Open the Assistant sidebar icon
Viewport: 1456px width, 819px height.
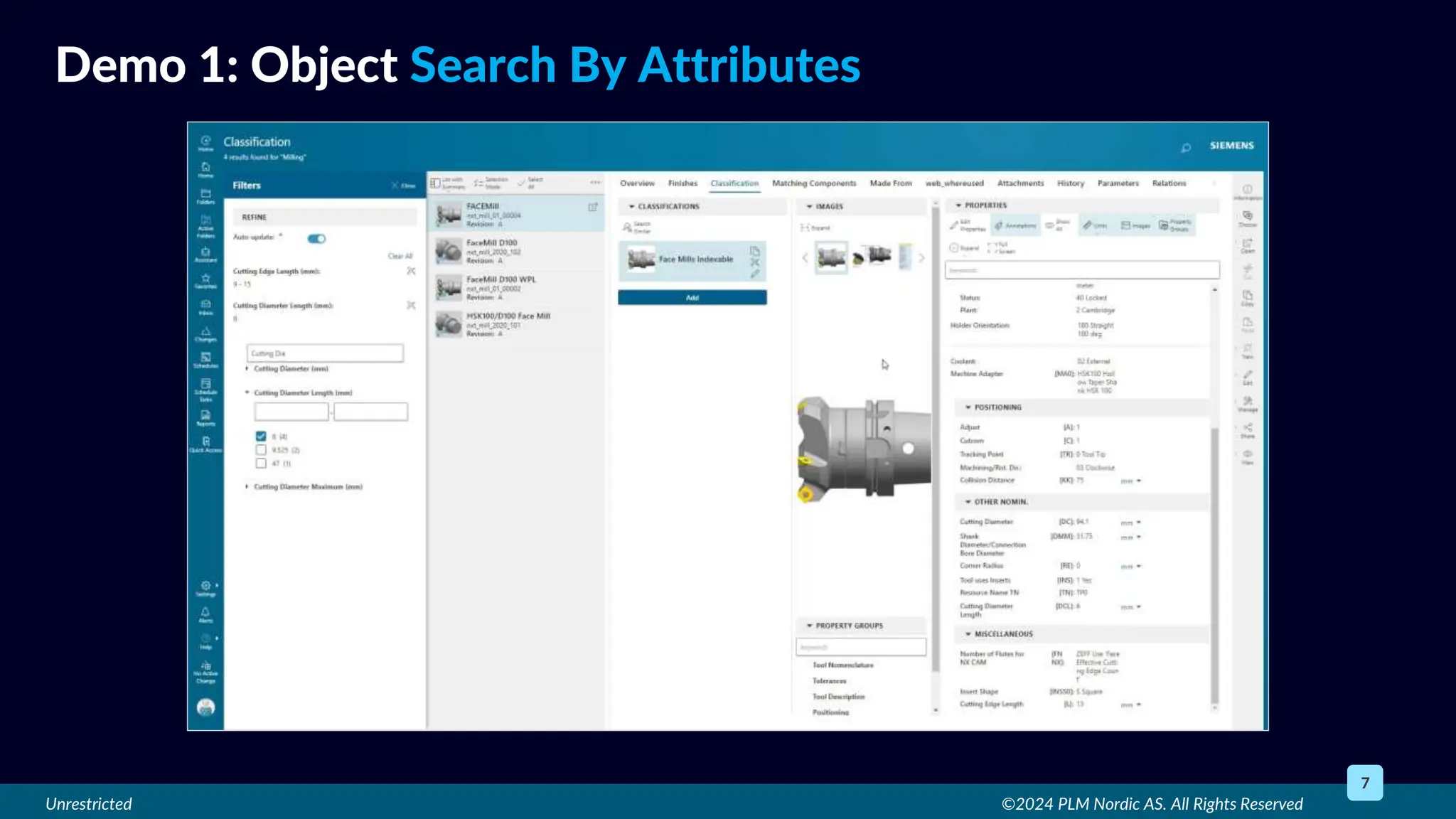click(205, 255)
